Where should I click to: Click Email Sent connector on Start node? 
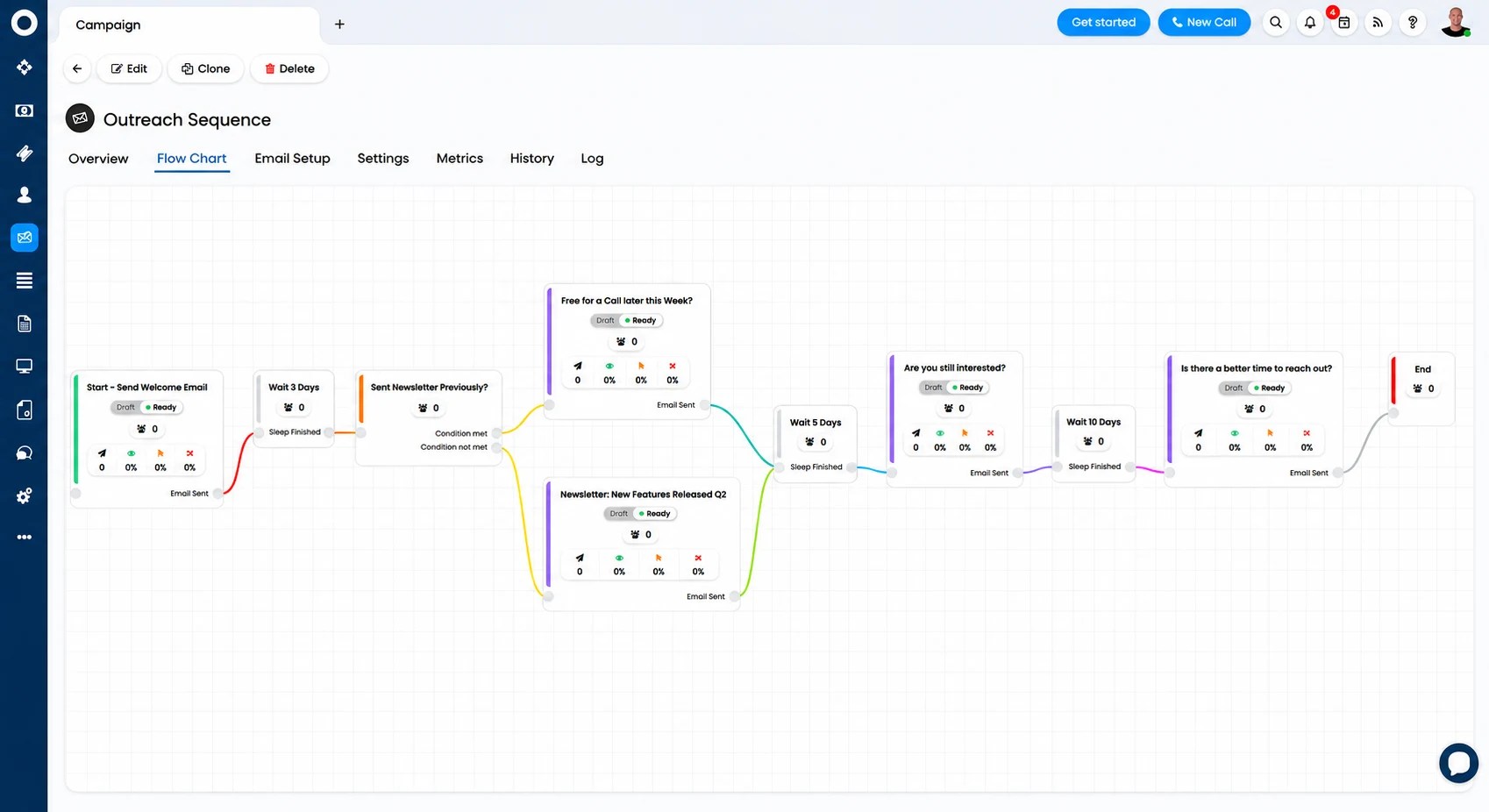pos(217,494)
